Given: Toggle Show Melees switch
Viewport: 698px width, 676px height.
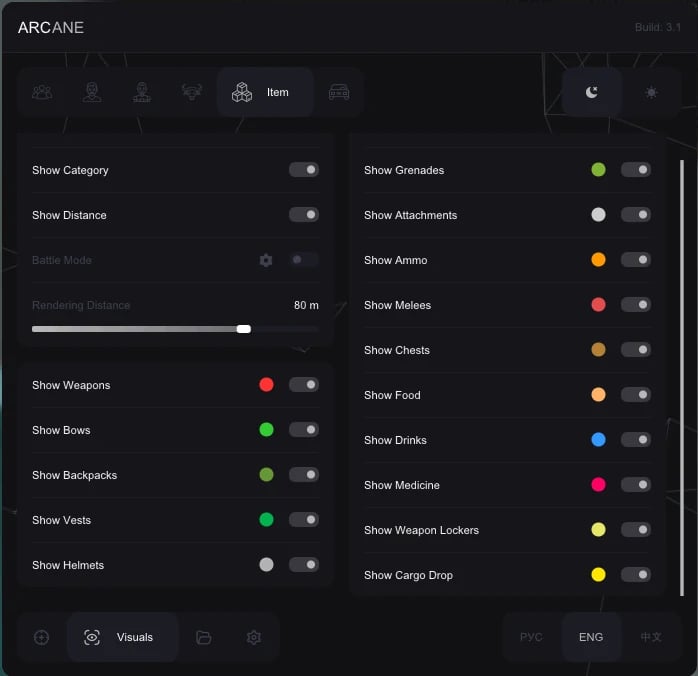Looking at the screenshot, I should (636, 304).
